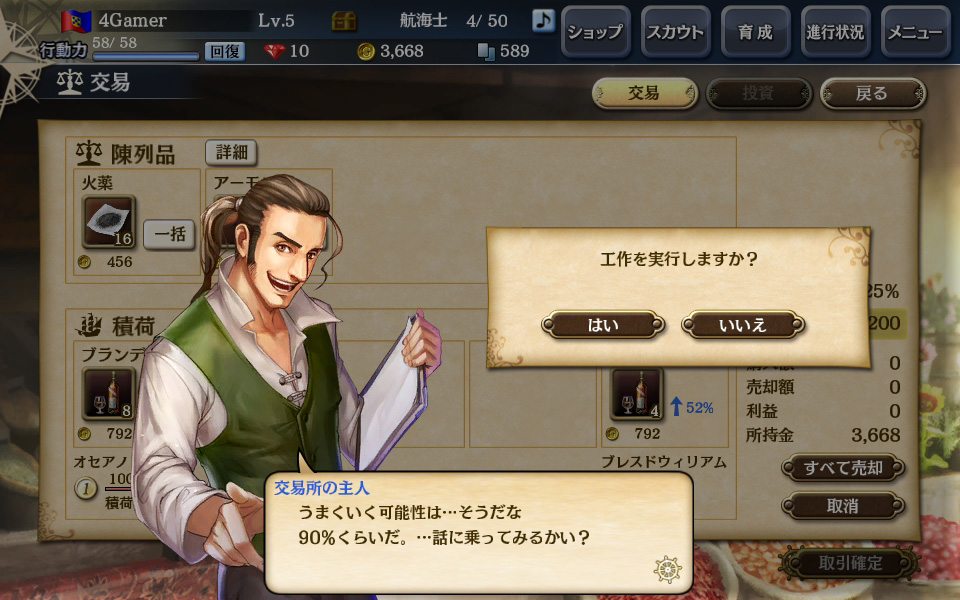The width and height of the screenshot is (960, 600).
Task: Click the red gem currency icon
Action: 274,51
